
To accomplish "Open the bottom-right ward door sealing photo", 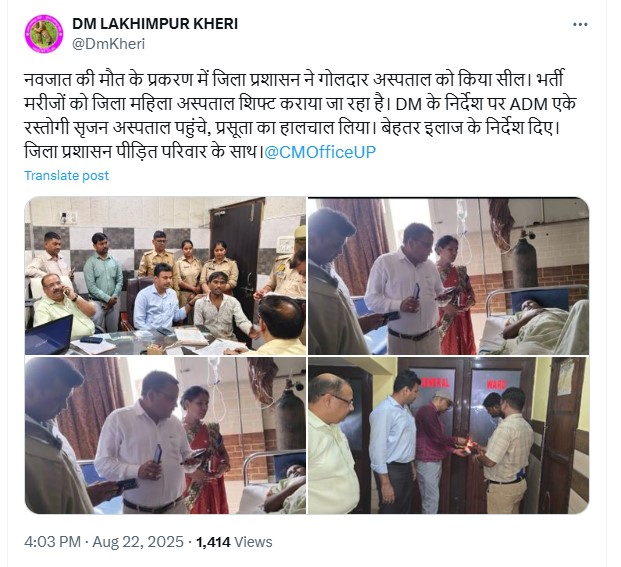I will coord(448,435).
